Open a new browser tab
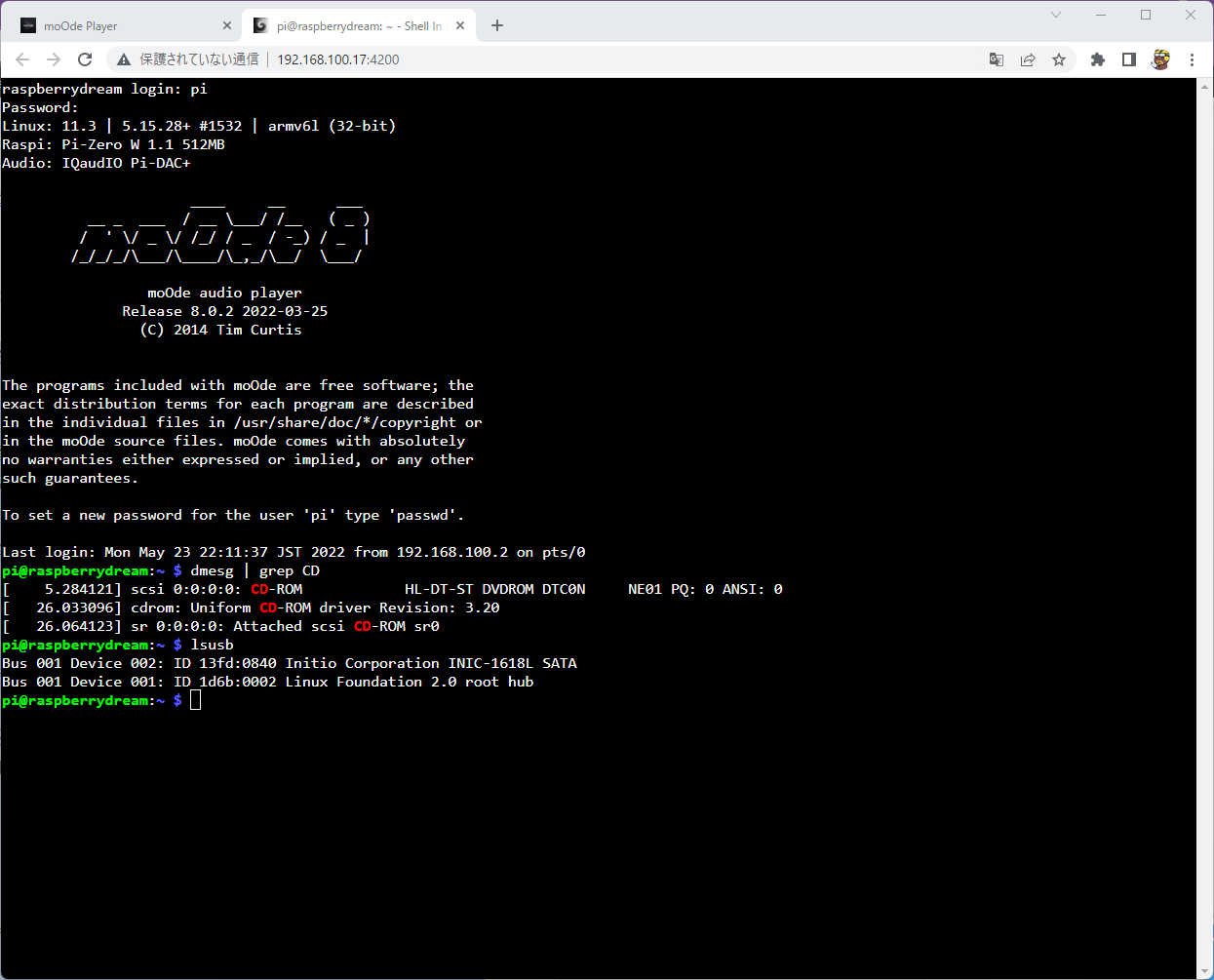1214x980 pixels. tap(497, 26)
